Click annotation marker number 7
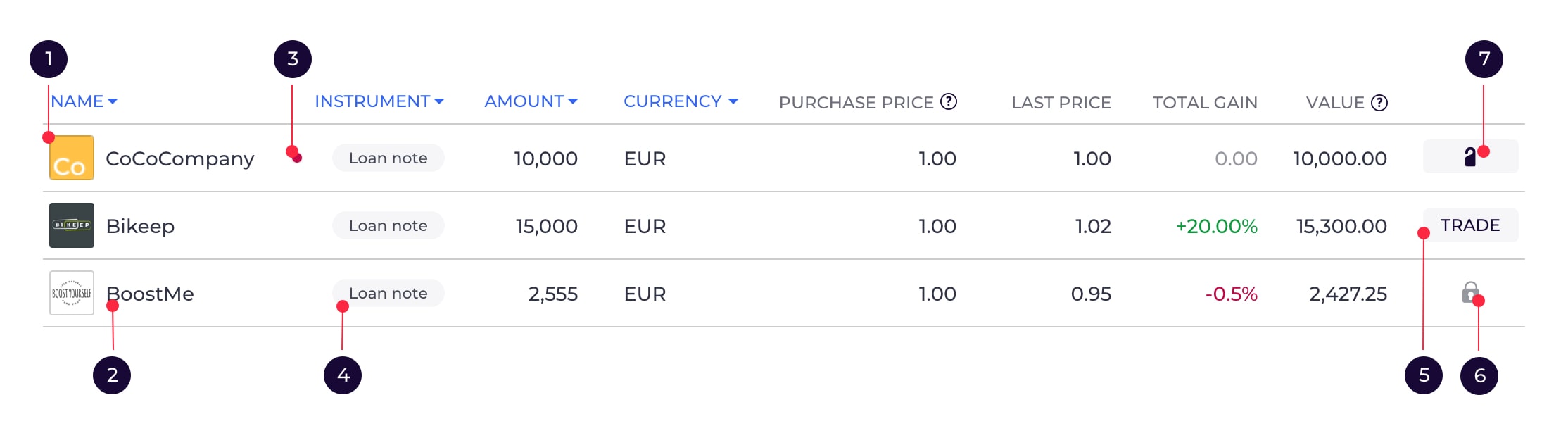The width and height of the screenshot is (1568, 438). pyautogui.click(x=1484, y=59)
